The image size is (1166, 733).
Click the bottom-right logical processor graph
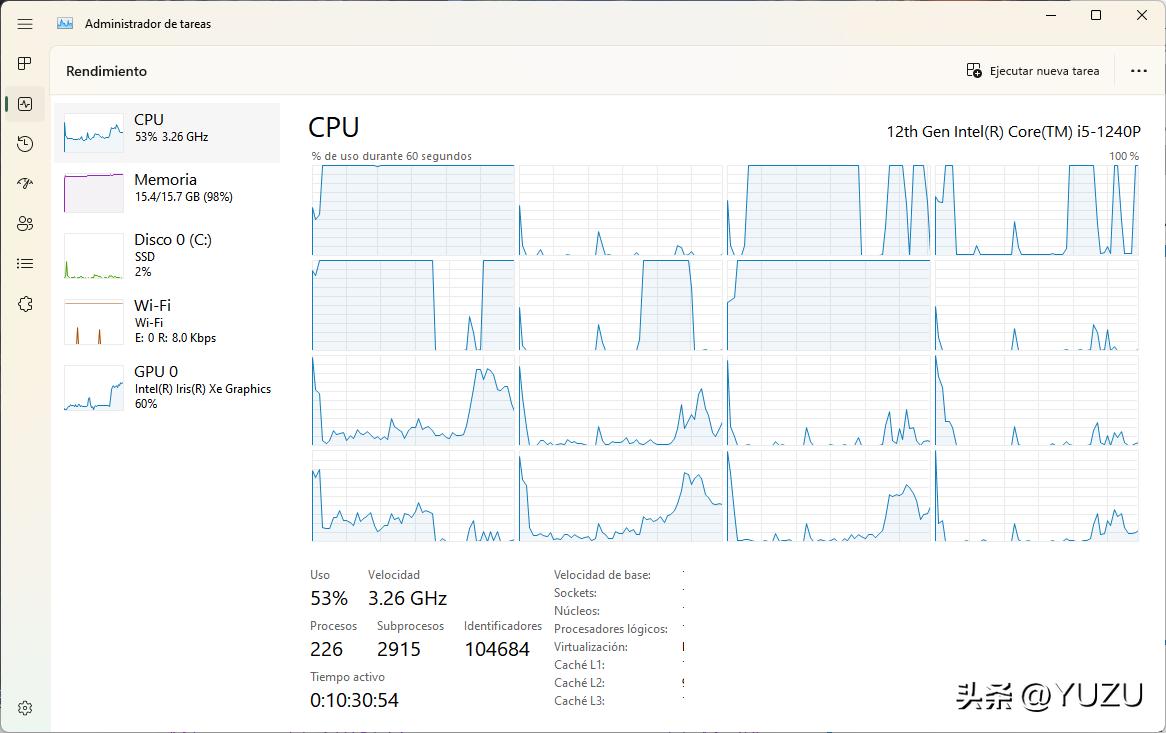pyautogui.click(x=1036, y=496)
